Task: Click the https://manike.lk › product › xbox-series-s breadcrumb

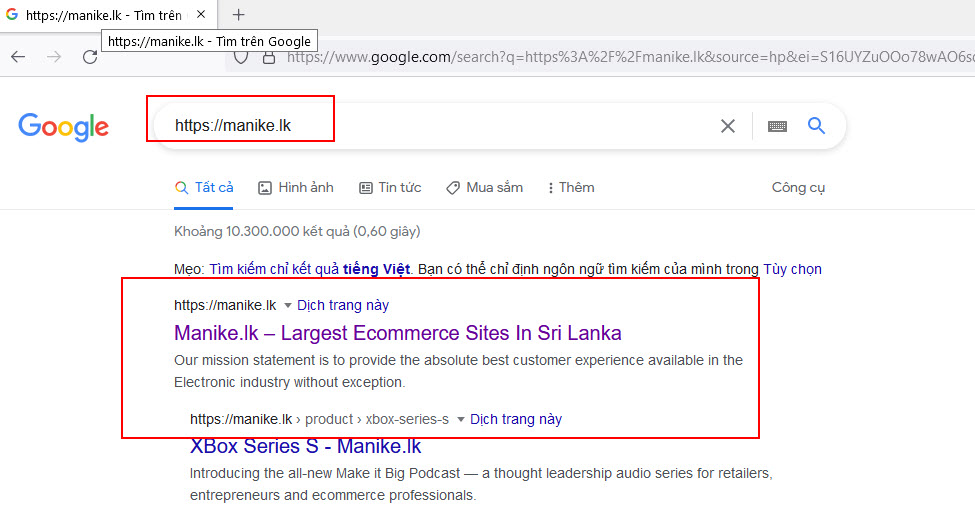Action: pos(320,420)
